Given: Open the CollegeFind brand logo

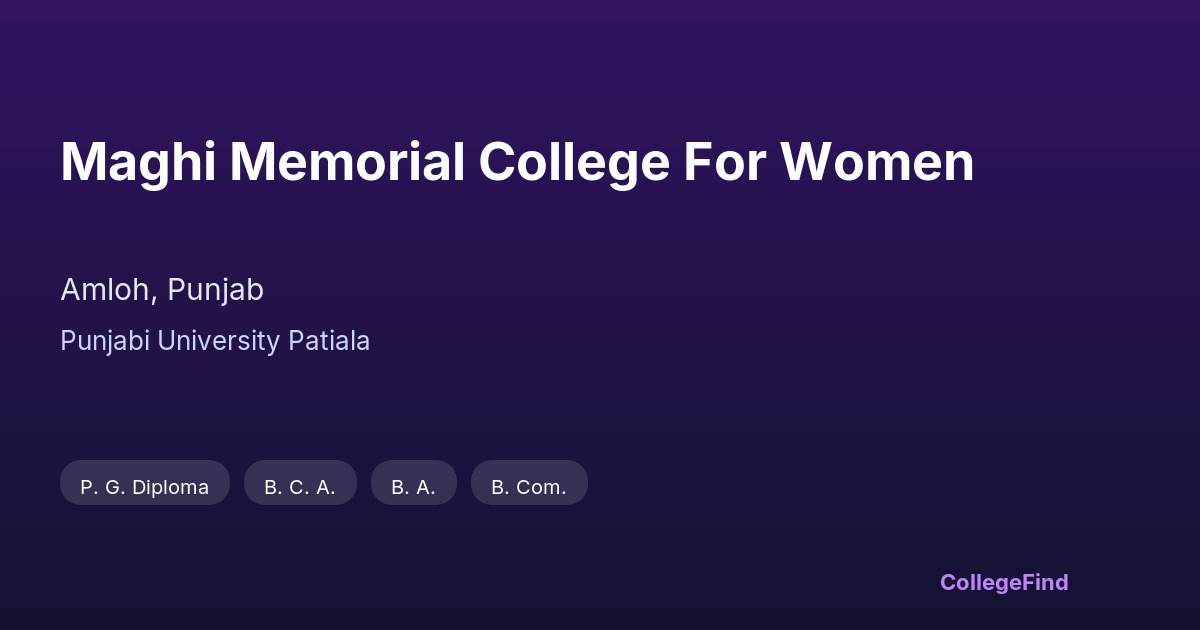Looking at the screenshot, I should (1004, 582).
